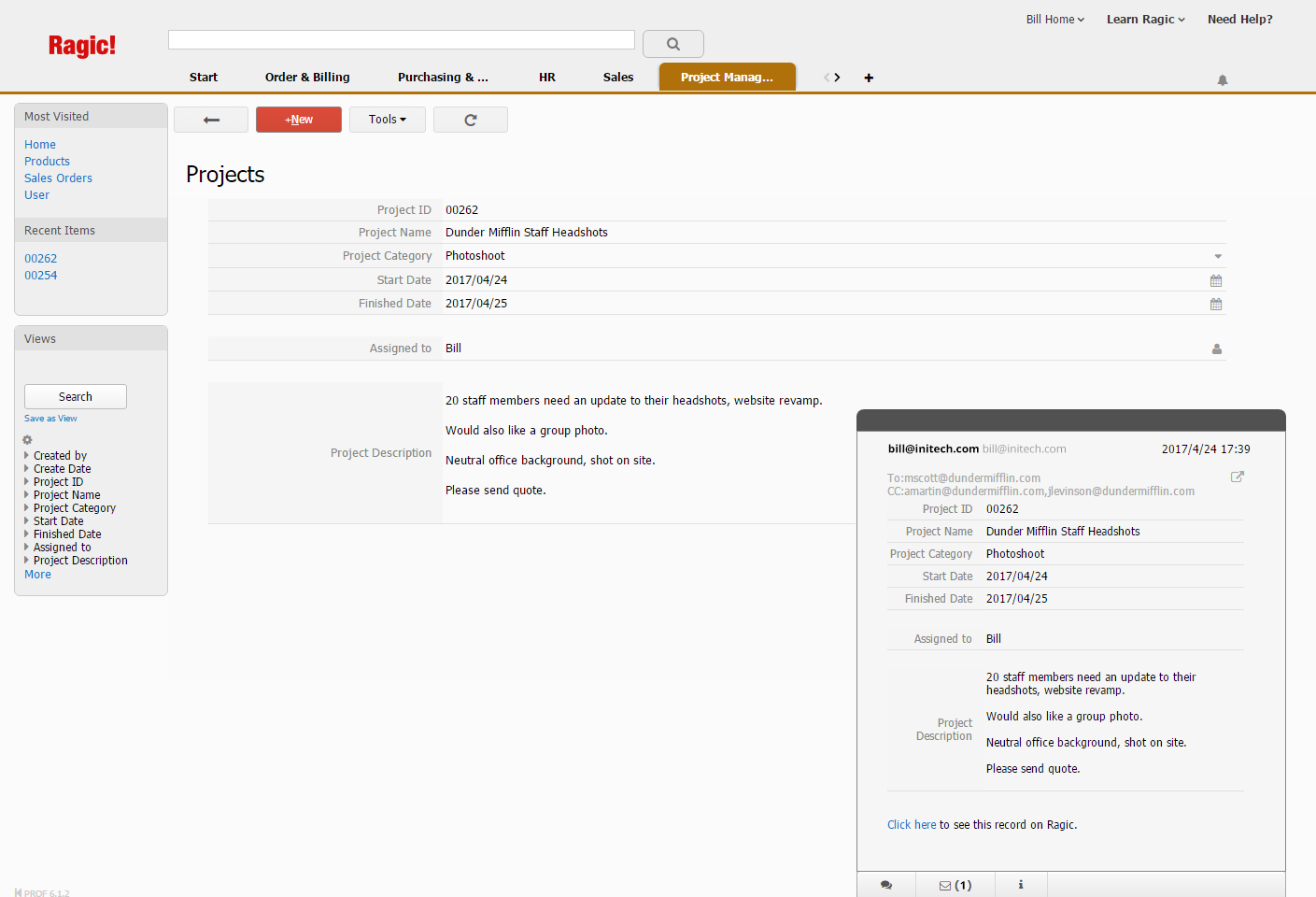1316x897 pixels.
Task: Click More under view filters
Action: [x=38, y=575]
